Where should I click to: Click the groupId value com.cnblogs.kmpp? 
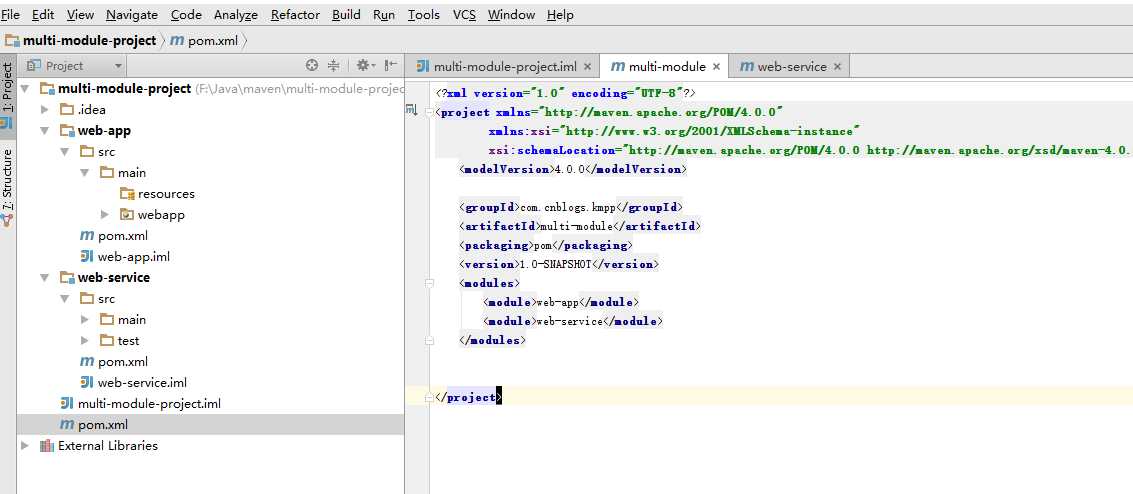point(567,207)
